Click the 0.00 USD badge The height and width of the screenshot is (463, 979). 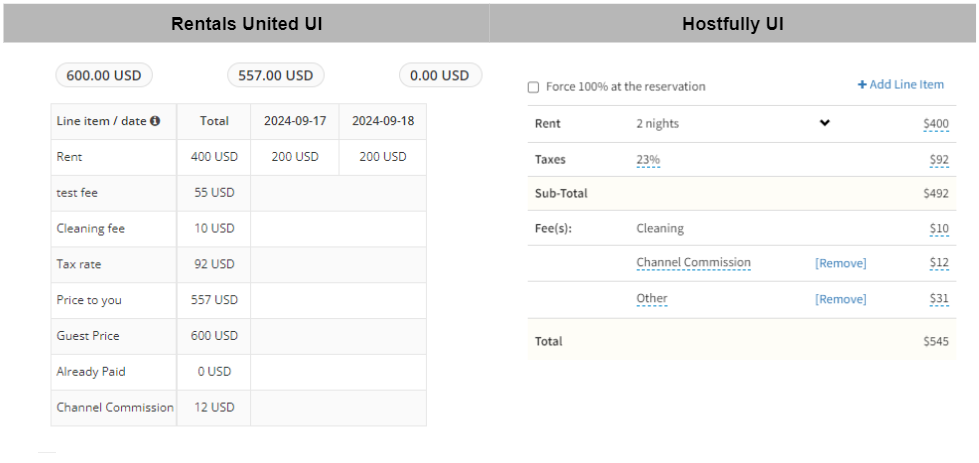[x=440, y=75]
